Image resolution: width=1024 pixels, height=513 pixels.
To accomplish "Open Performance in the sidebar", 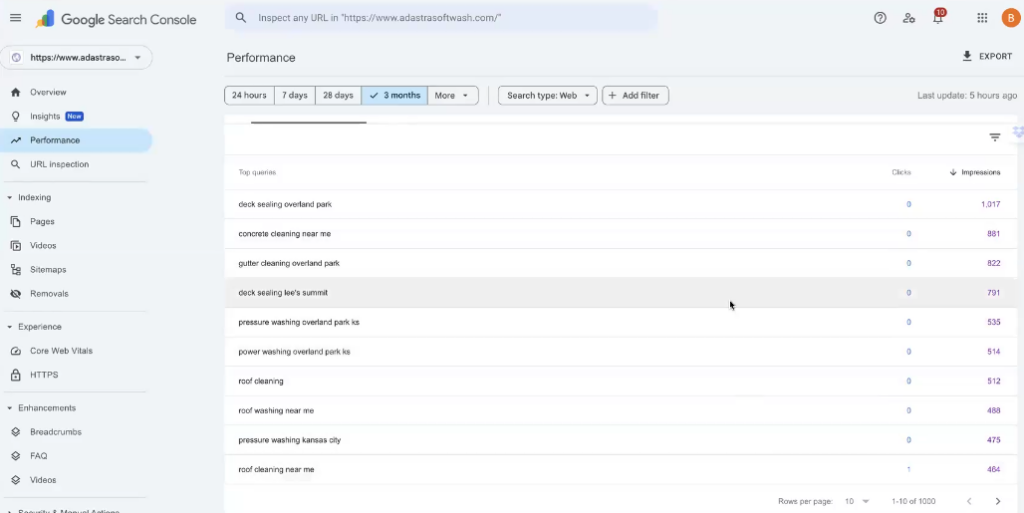I will (76, 140).
